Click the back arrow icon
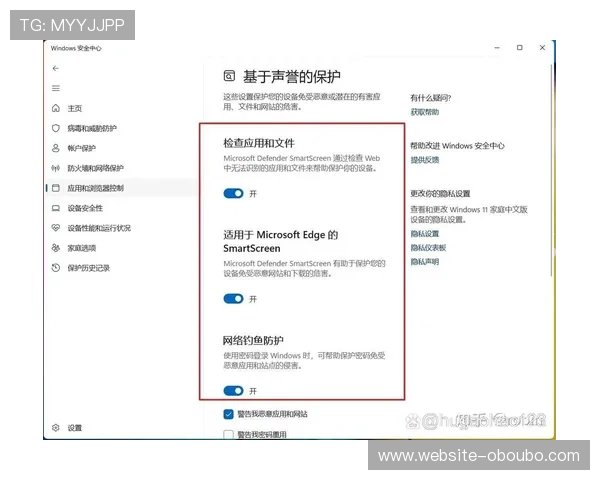This screenshot has height=480, width=600. 56,68
